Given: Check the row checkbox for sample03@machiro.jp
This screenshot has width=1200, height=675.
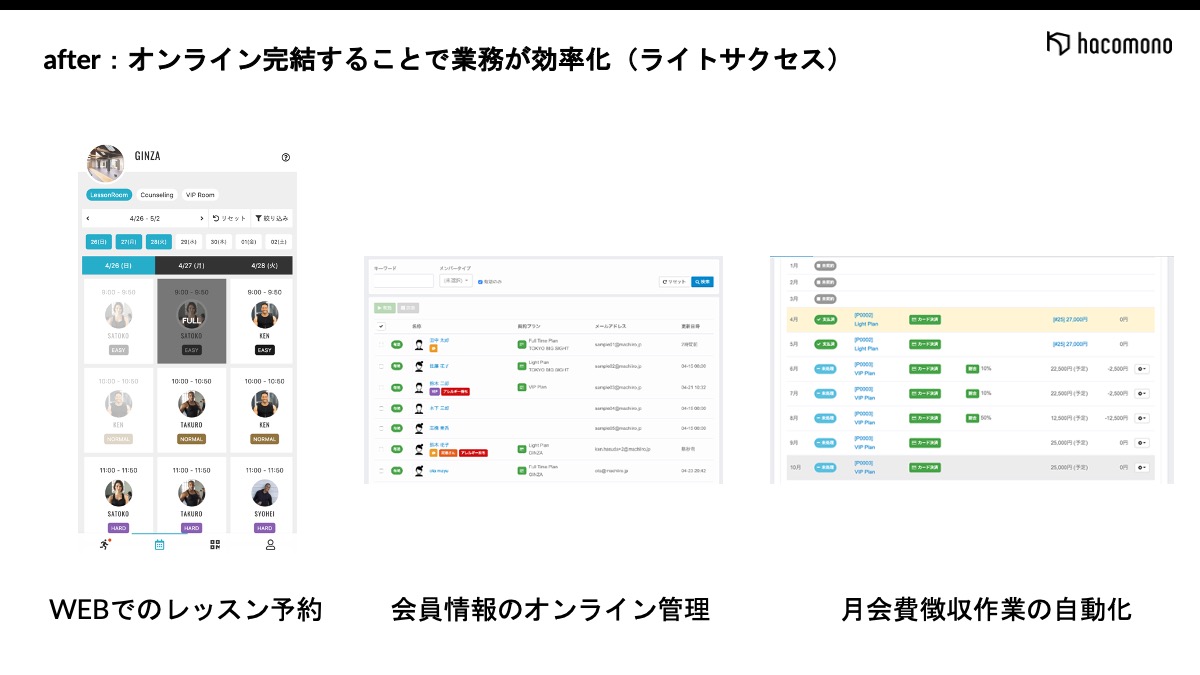Looking at the screenshot, I should click(x=381, y=387).
